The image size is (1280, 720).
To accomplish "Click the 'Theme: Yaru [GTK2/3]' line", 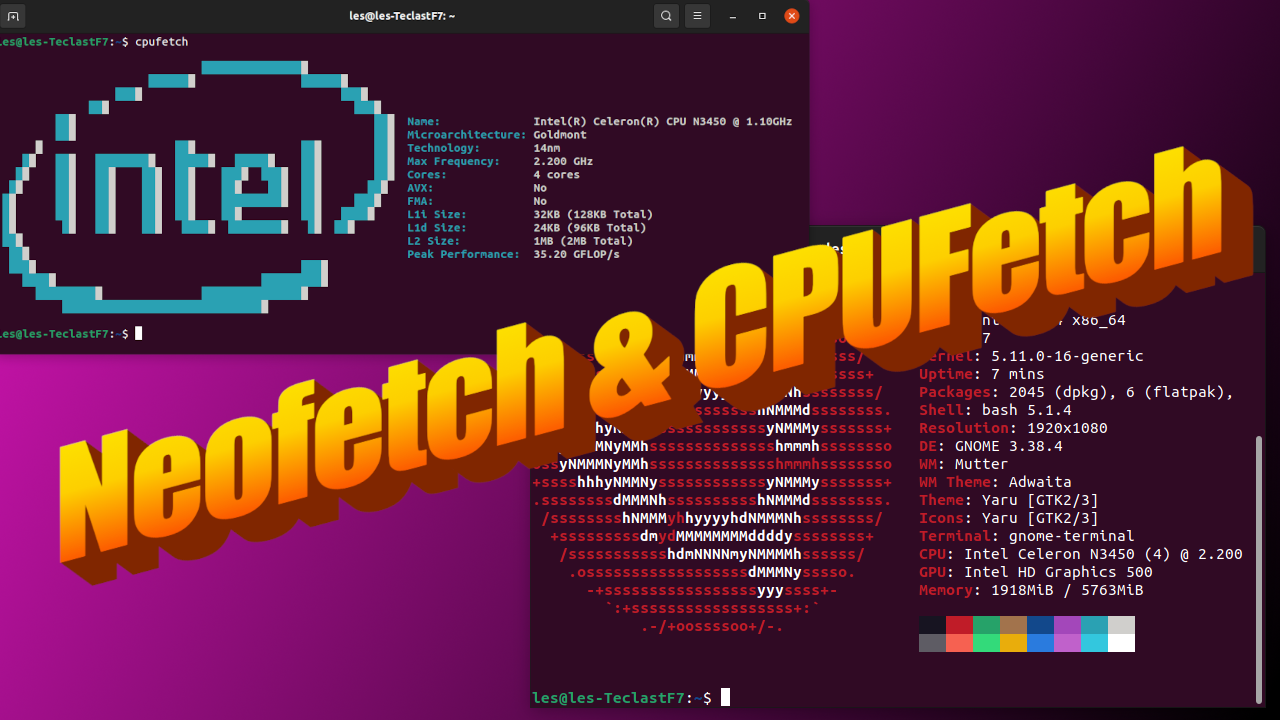I will click(x=1009, y=500).
